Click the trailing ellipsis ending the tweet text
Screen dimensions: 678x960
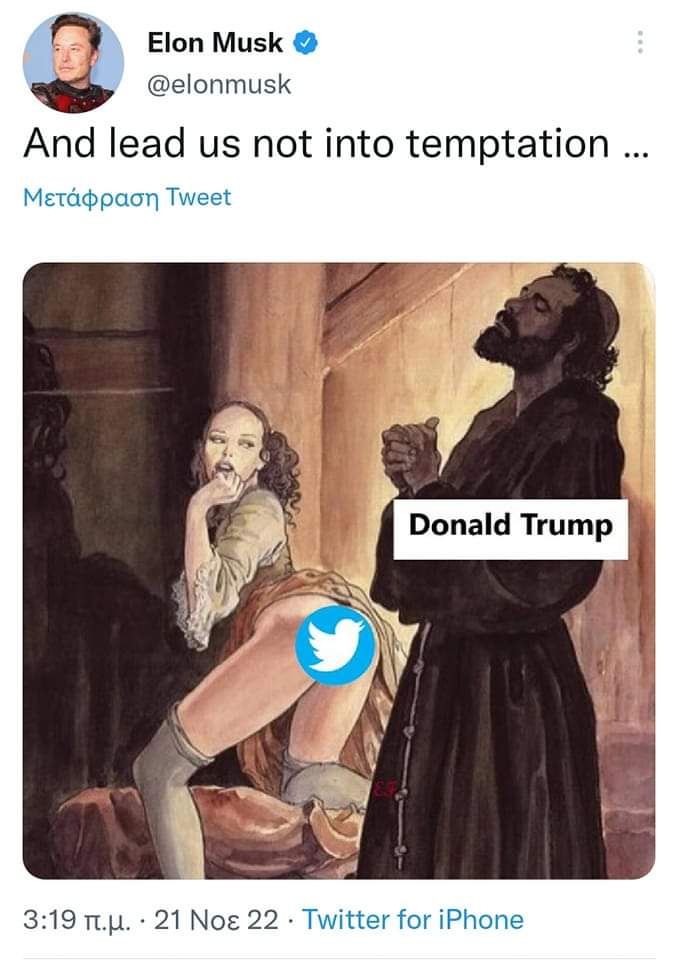click(x=635, y=153)
